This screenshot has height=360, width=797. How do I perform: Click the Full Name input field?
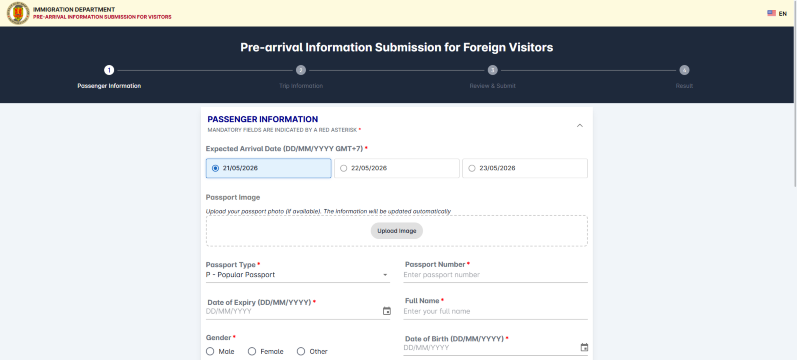(x=495, y=311)
